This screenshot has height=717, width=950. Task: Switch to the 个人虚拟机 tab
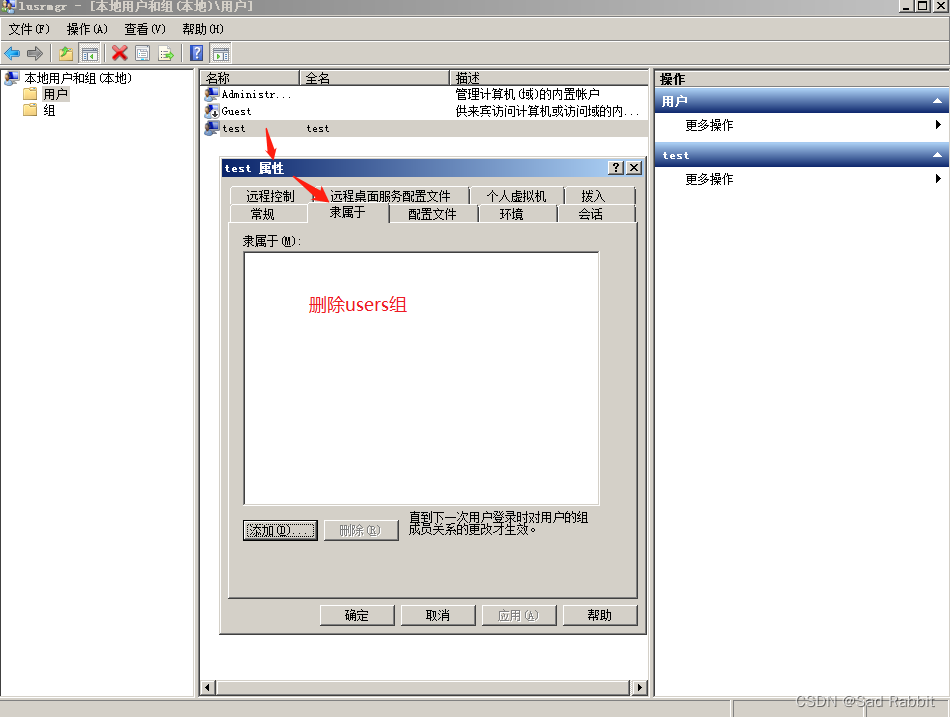click(516, 196)
